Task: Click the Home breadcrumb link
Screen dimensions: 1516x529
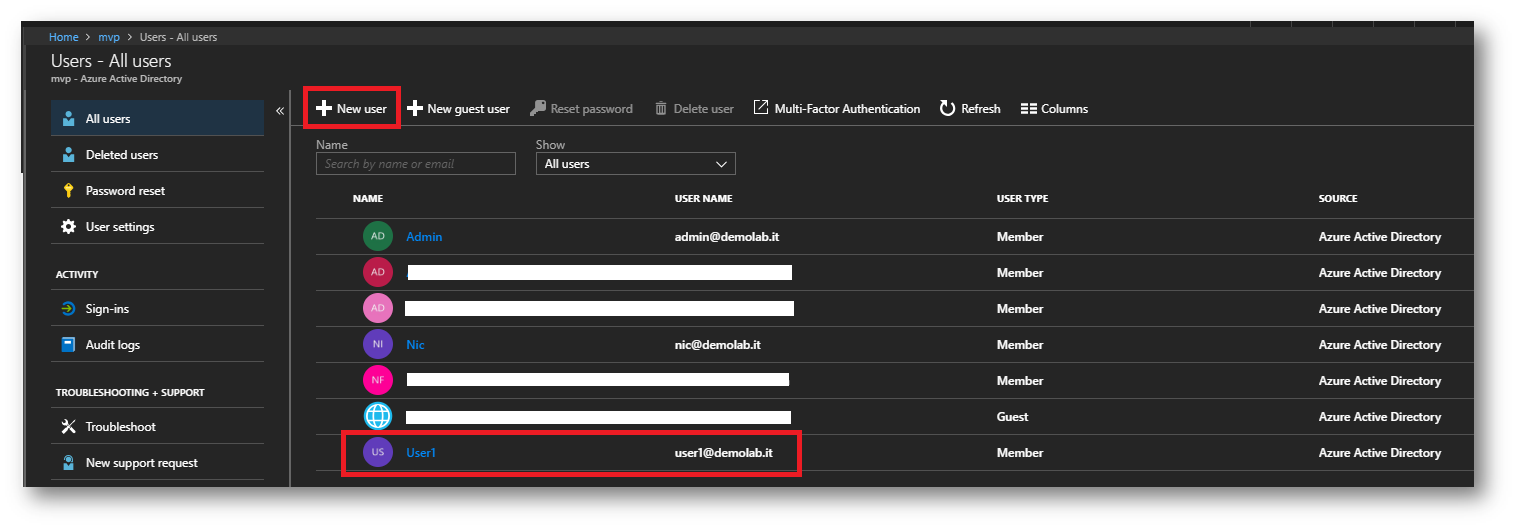Action: click(64, 37)
